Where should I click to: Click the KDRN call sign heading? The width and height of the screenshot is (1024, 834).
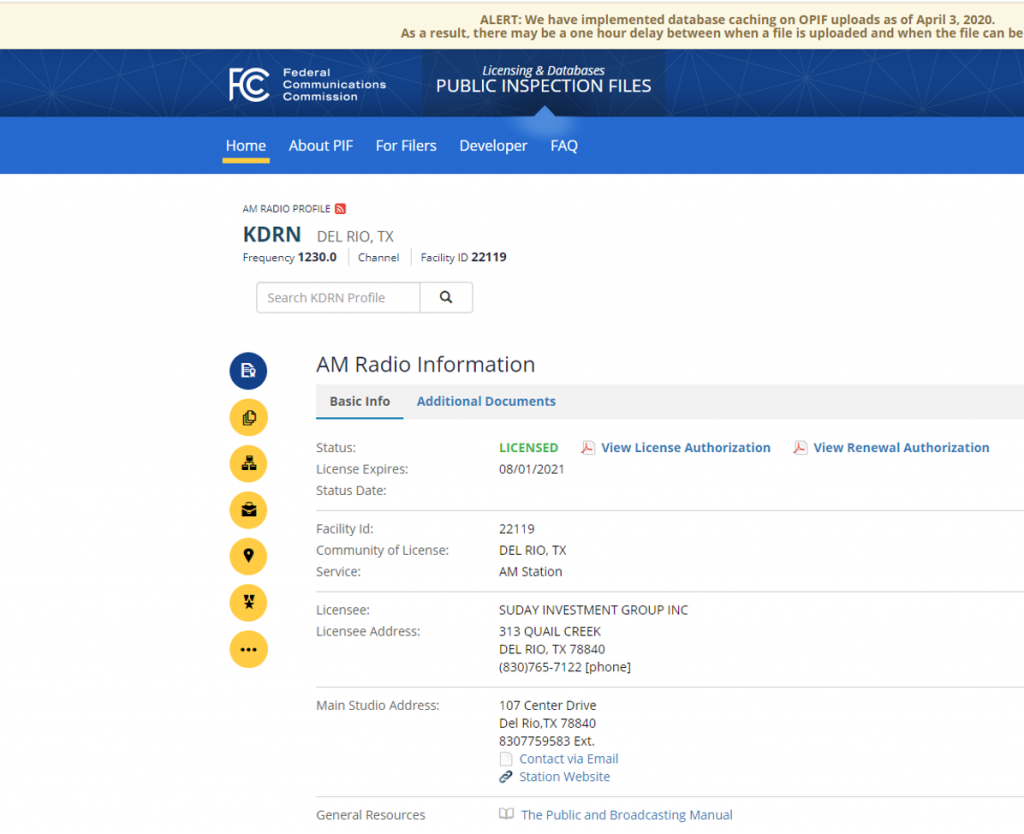tap(272, 234)
